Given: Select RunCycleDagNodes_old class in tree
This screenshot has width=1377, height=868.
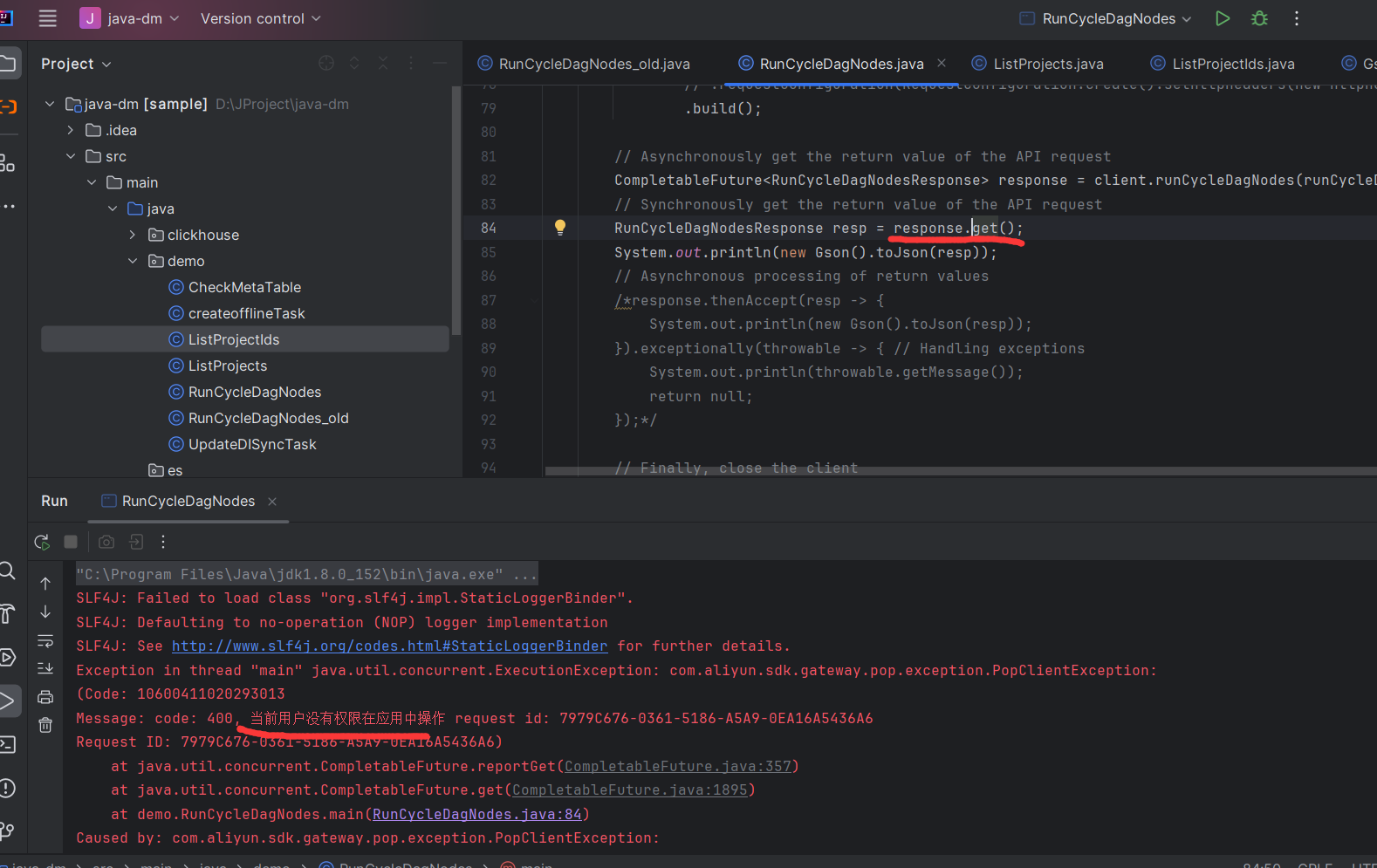Looking at the screenshot, I should [x=268, y=418].
